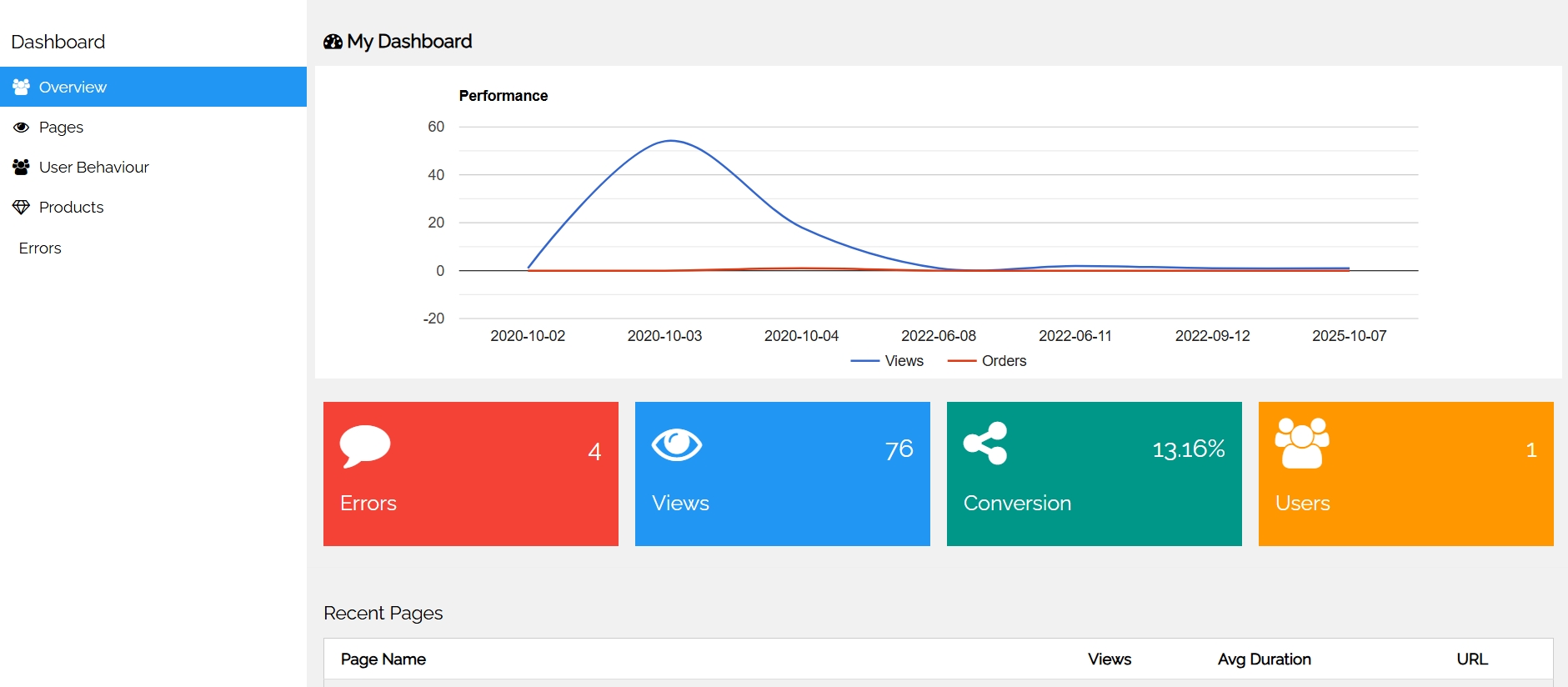Click the 13.16% conversion value
Viewport: 1568px width, 687px height.
[1189, 449]
